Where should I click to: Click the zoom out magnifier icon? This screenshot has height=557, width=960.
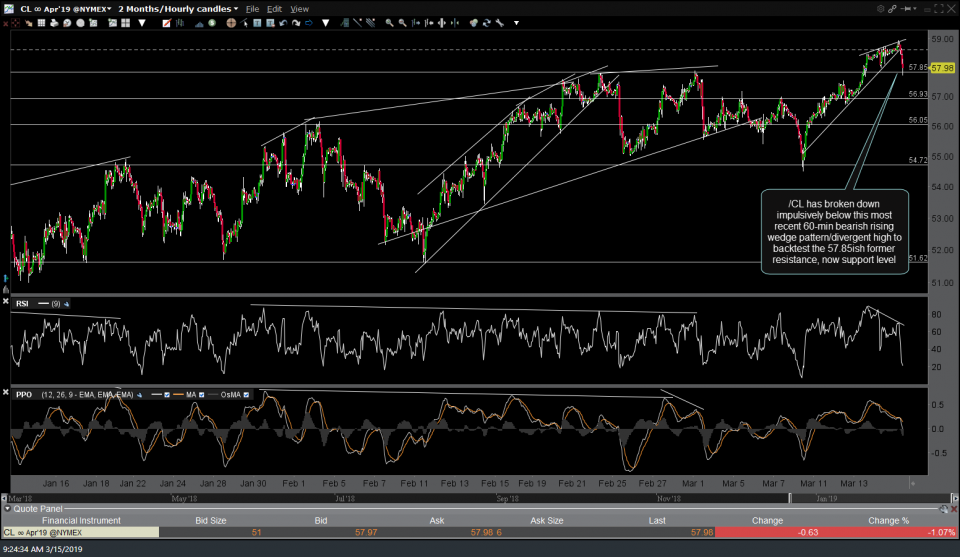point(403,23)
